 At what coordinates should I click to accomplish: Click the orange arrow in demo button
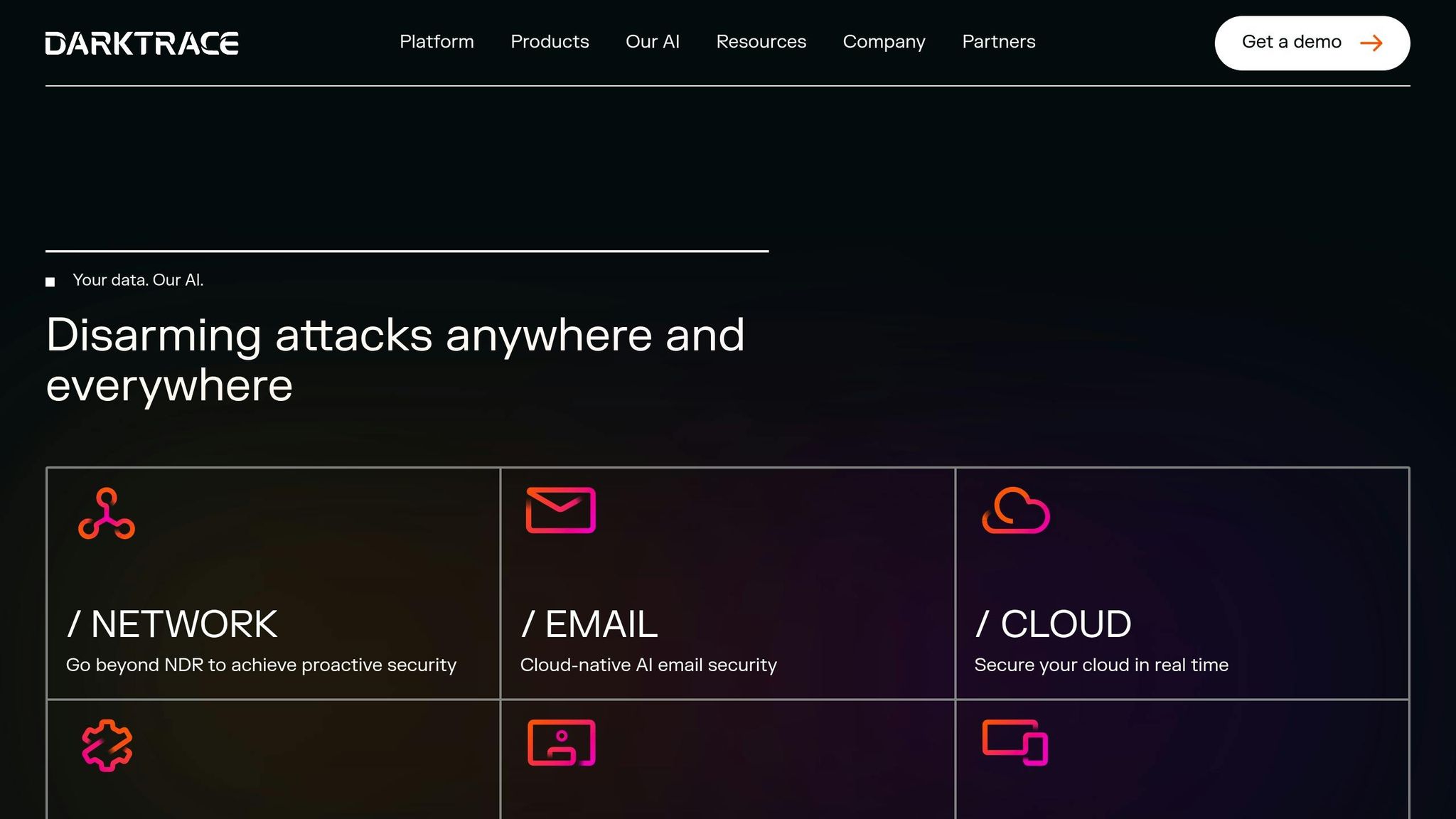point(1371,43)
